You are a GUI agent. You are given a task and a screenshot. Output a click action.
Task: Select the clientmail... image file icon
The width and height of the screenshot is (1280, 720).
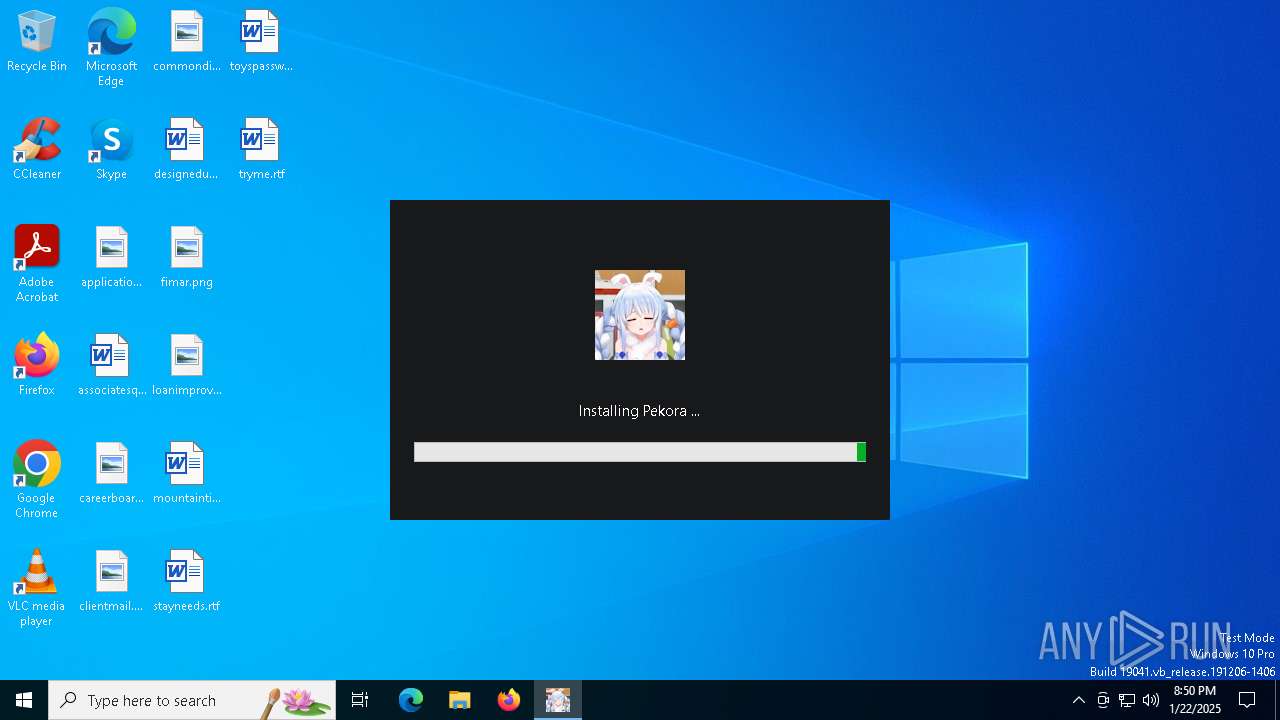coord(111,582)
